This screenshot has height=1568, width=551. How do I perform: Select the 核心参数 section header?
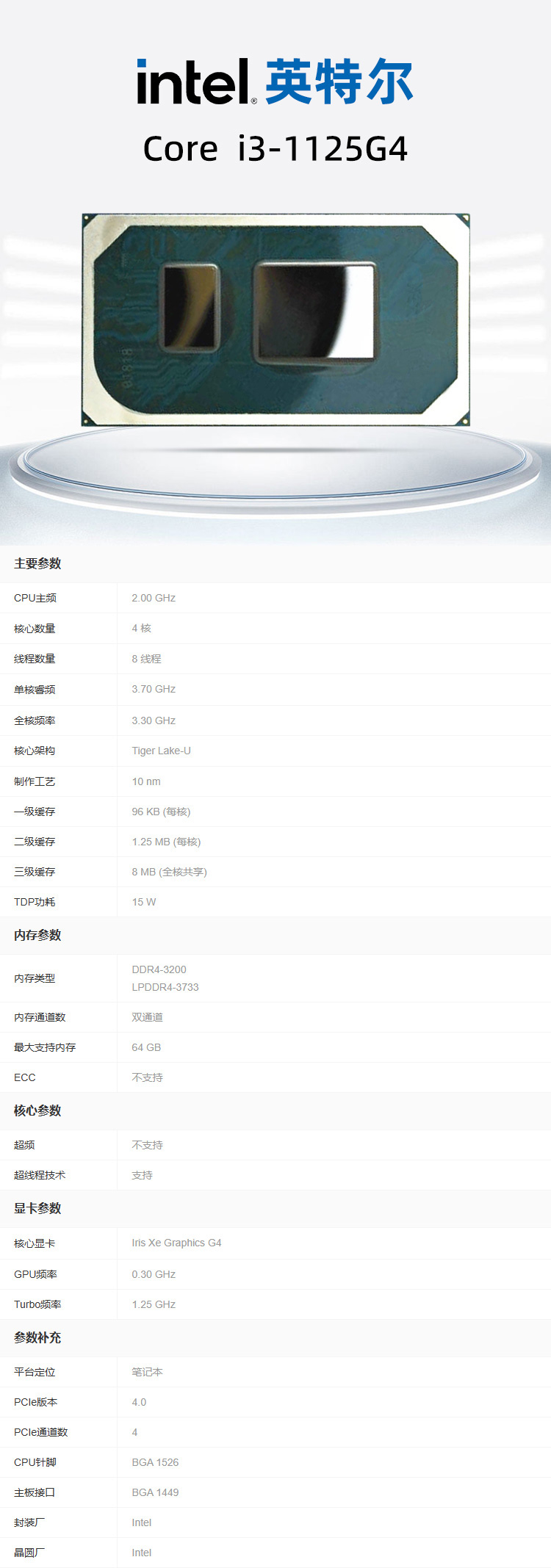coord(37,1110)
